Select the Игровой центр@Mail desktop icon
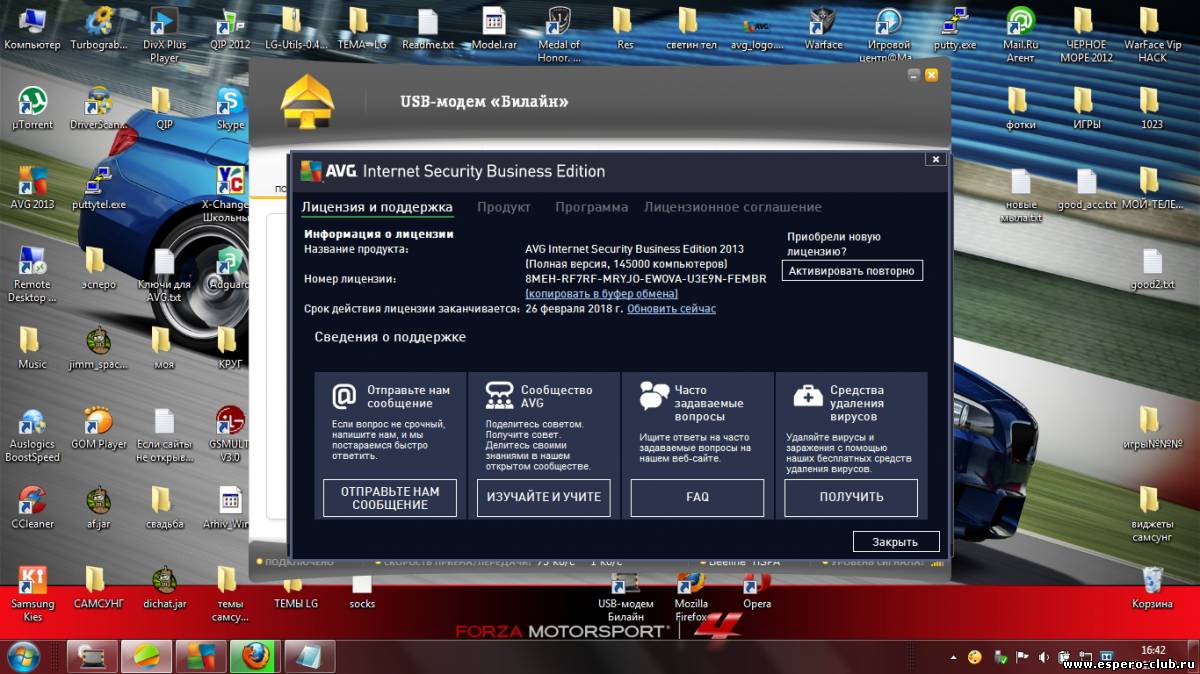1200x674 pixels. 889,35
